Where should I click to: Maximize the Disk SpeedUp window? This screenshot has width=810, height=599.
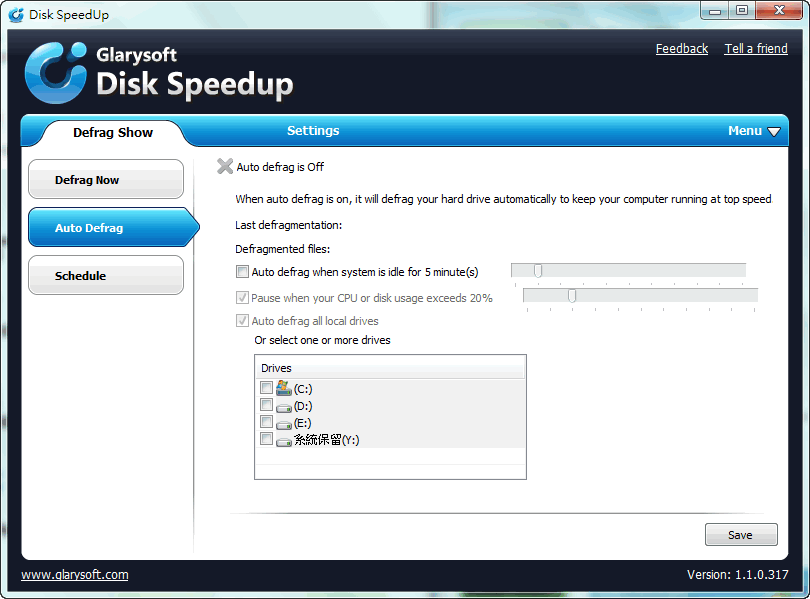tap(742, 11)
